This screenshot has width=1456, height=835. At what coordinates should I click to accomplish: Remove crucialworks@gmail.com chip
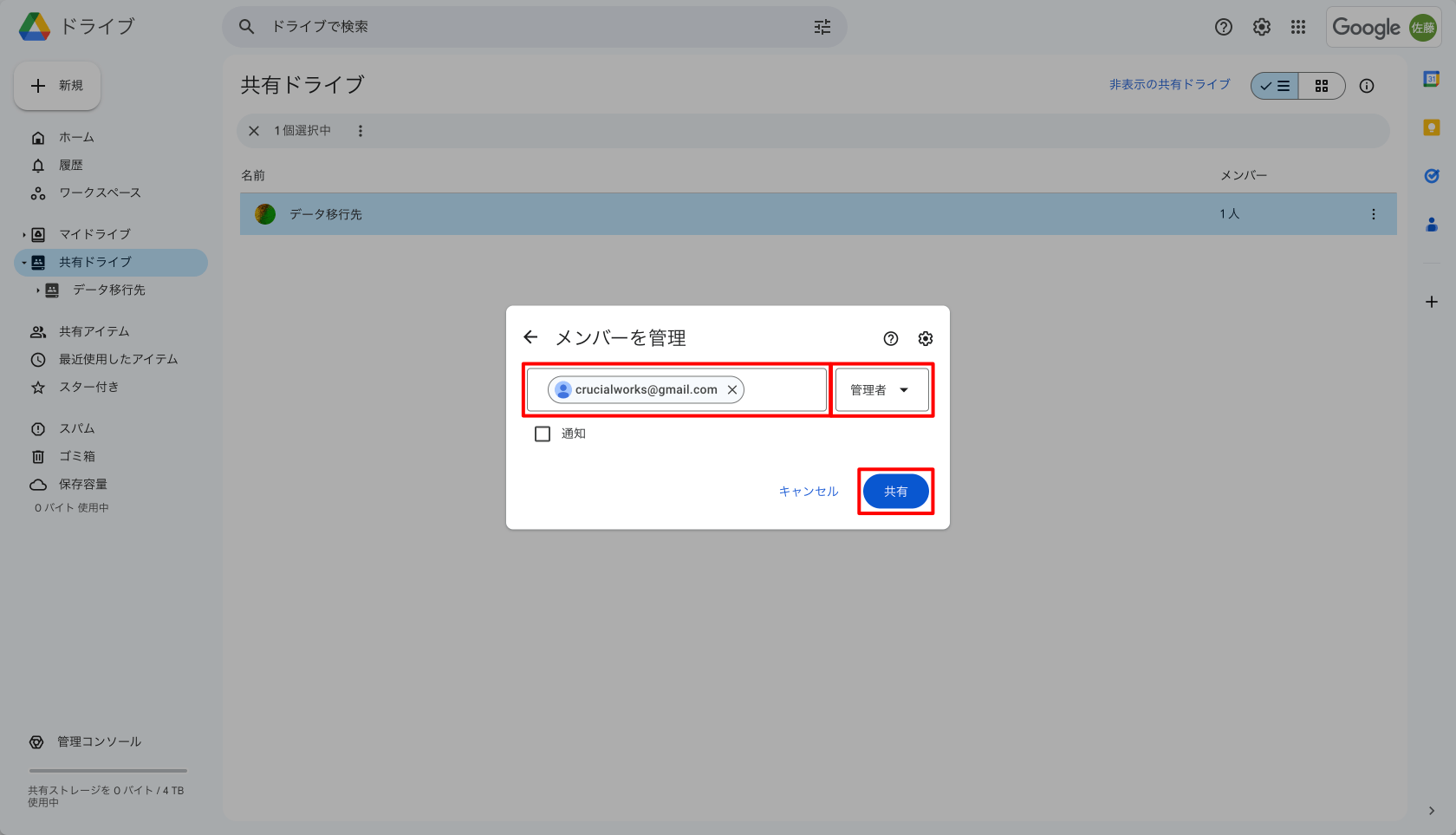(x=732, y=390)
